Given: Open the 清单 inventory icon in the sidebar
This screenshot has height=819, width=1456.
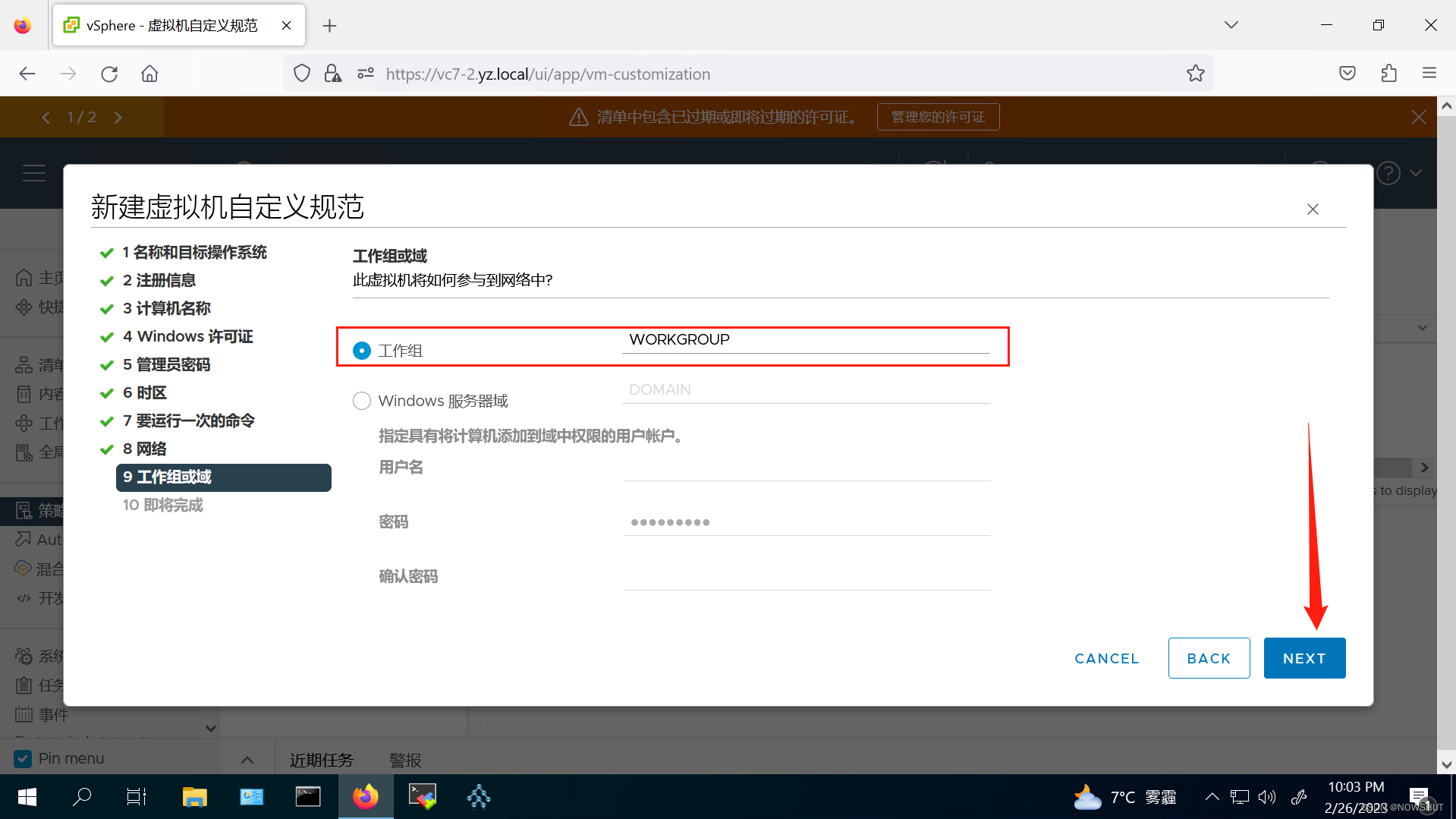Looking at the screenshot, I should [24, 364].
